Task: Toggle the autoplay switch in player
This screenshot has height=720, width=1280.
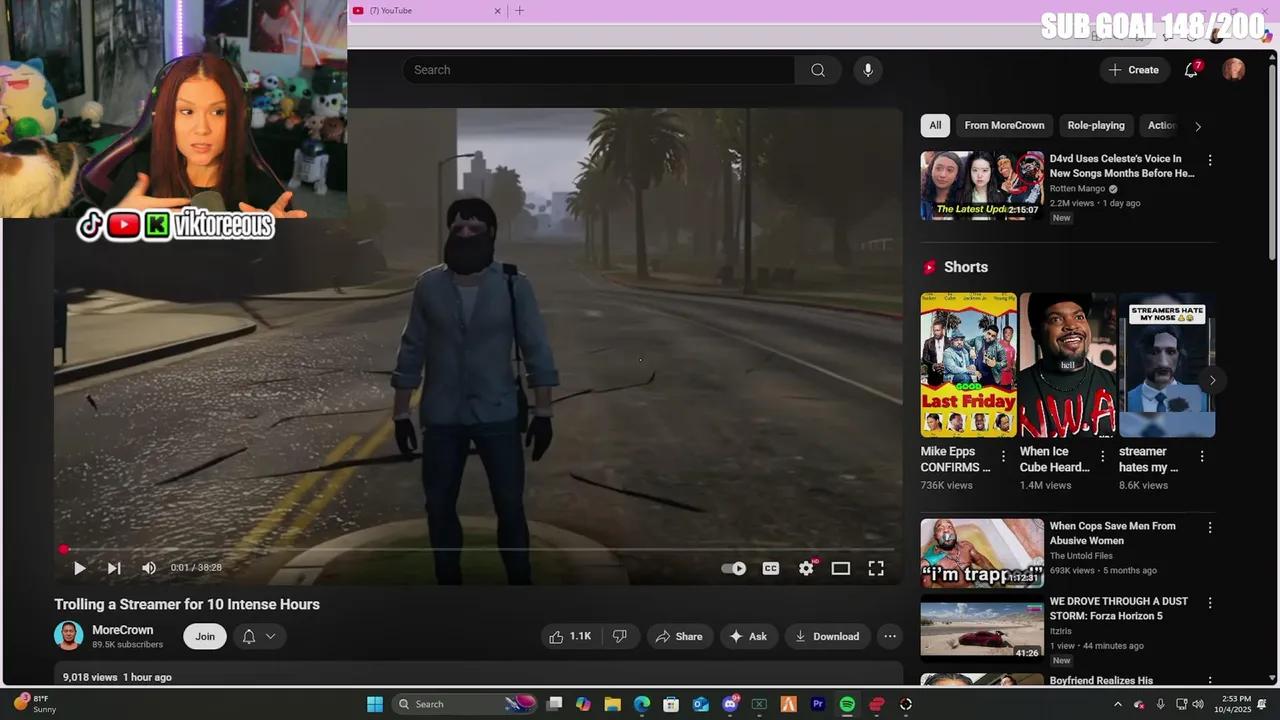Action: (734, 568)
